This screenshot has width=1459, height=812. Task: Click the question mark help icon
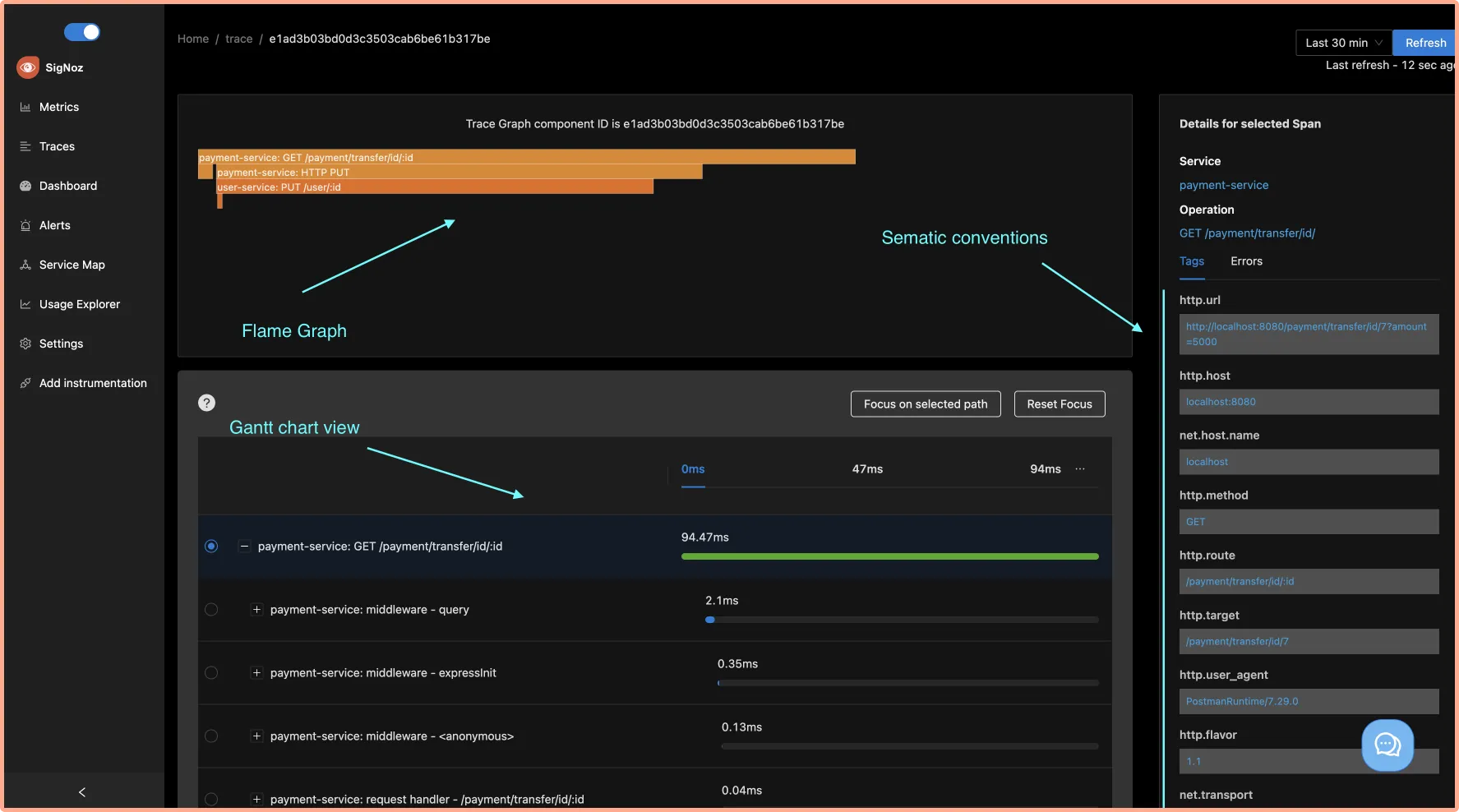point(206,403)
